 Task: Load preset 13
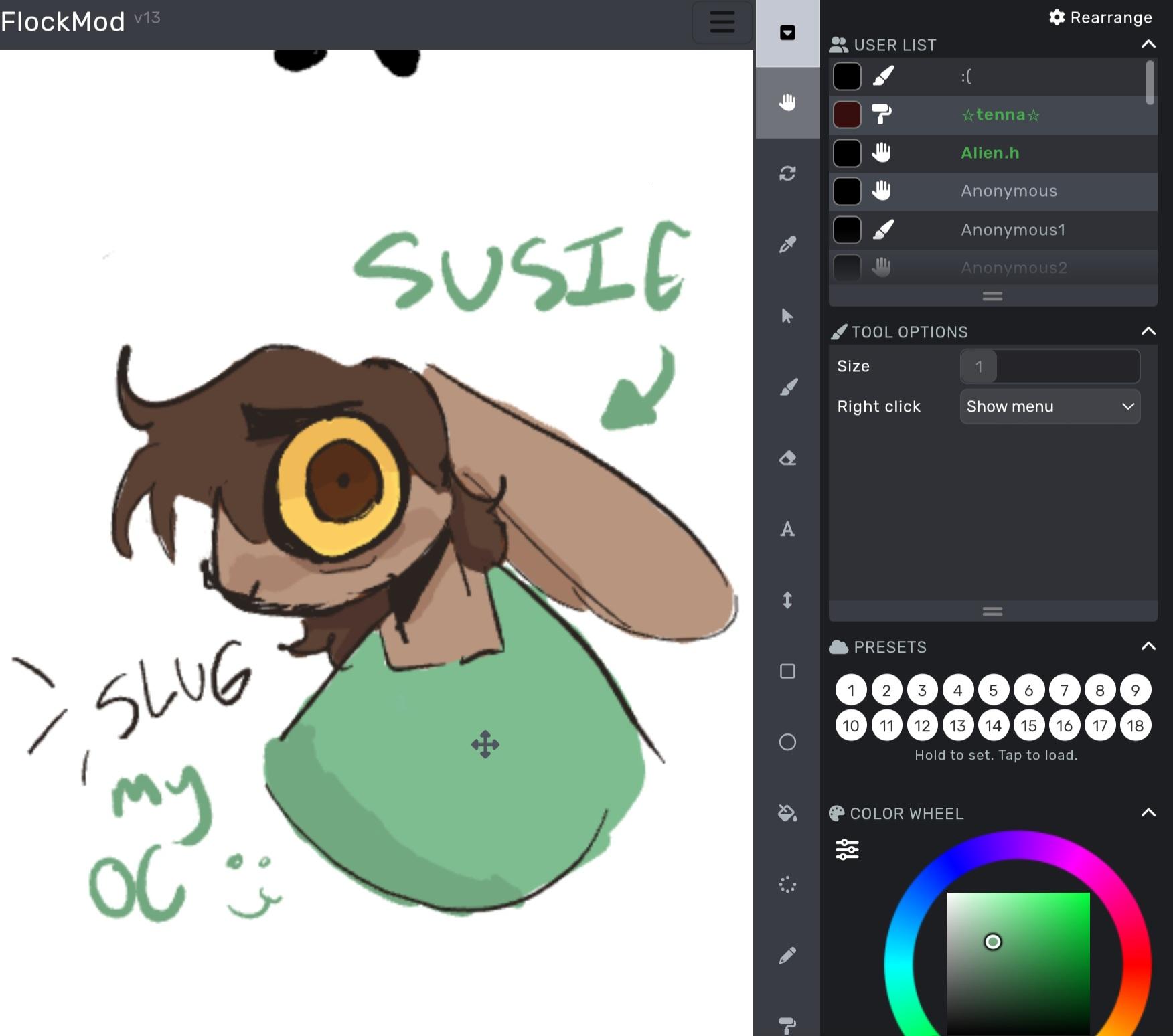(958, 725)
